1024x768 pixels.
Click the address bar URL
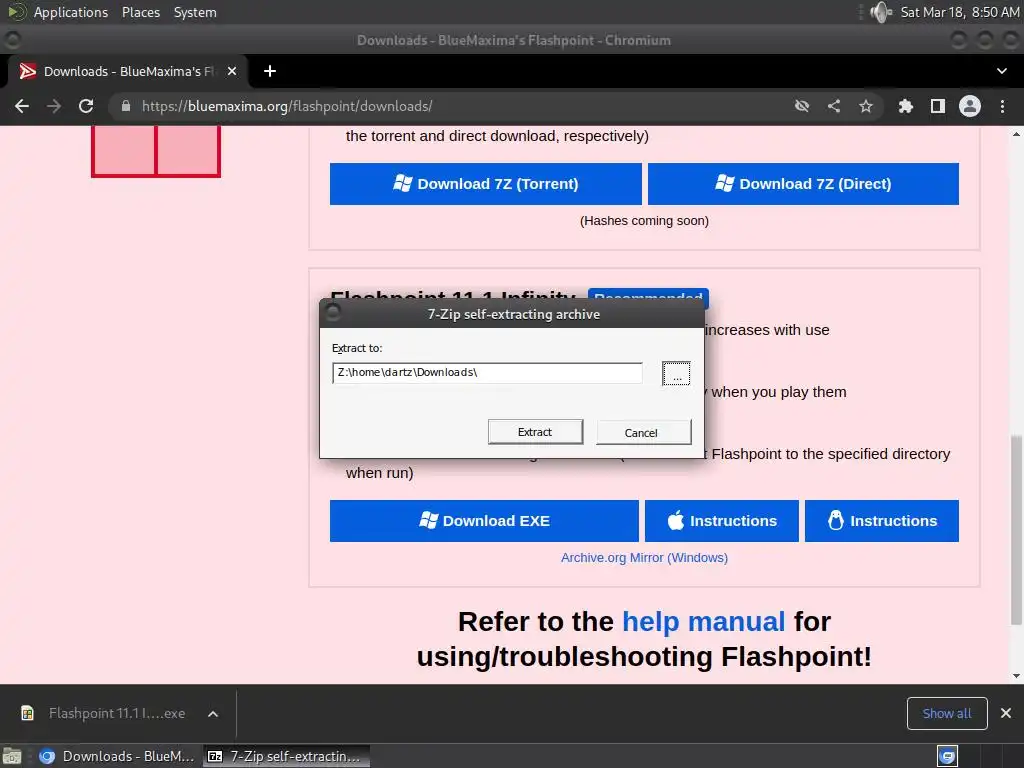pyautogui.click(x=287, y=106)
